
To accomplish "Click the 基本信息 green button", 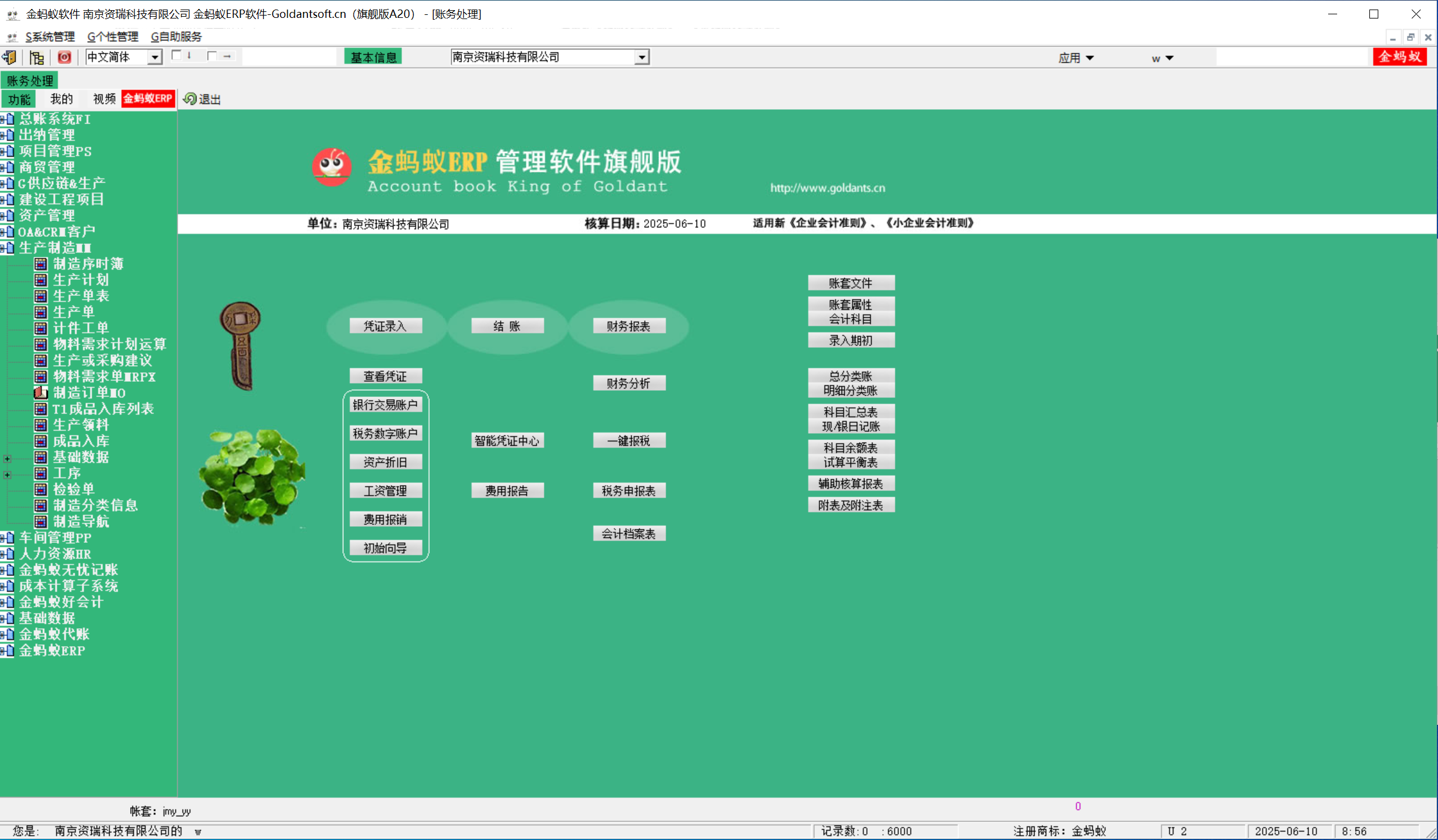I will click(x=373, y=57).
